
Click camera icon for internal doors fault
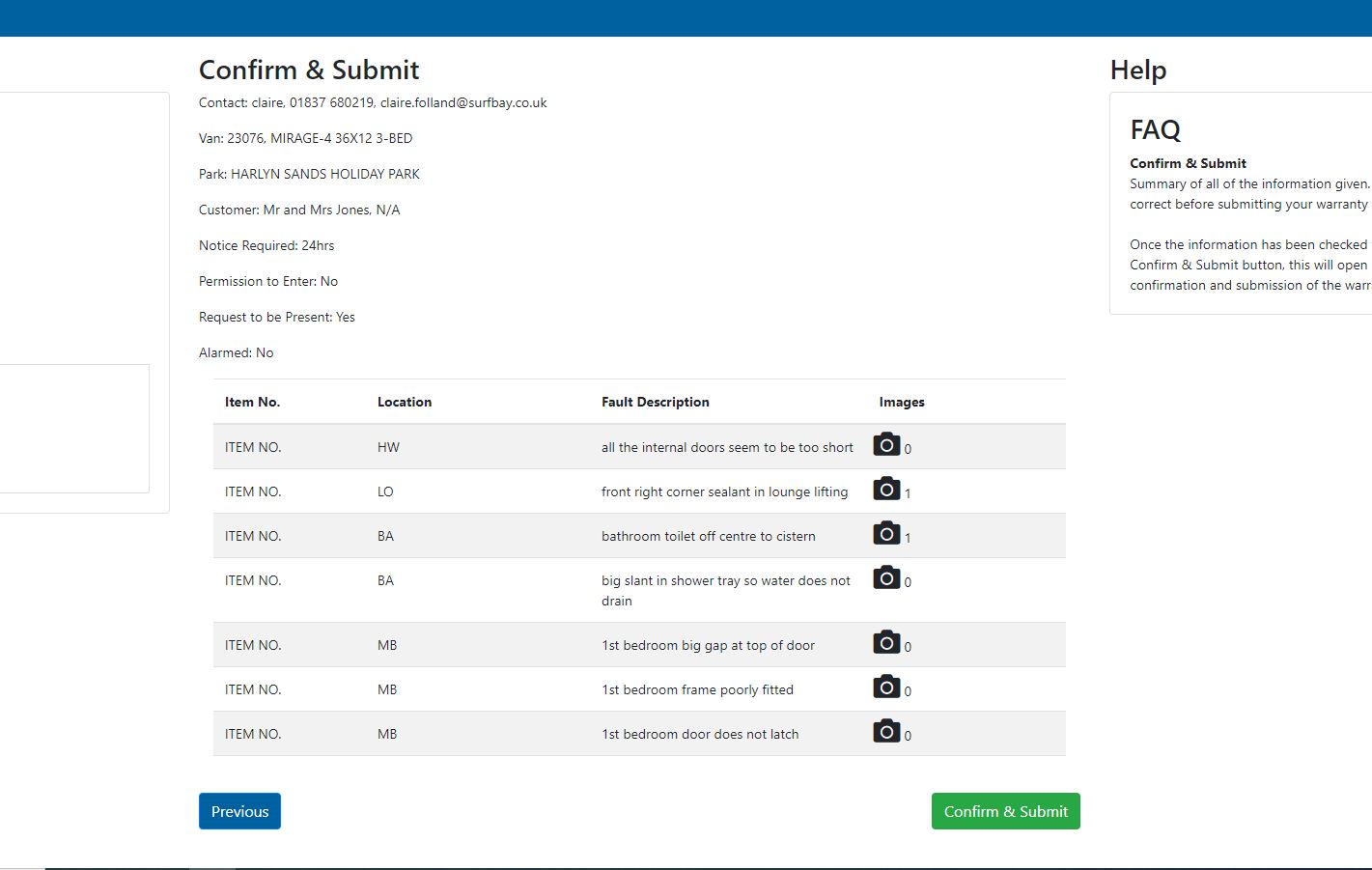[x=886, y=445]
